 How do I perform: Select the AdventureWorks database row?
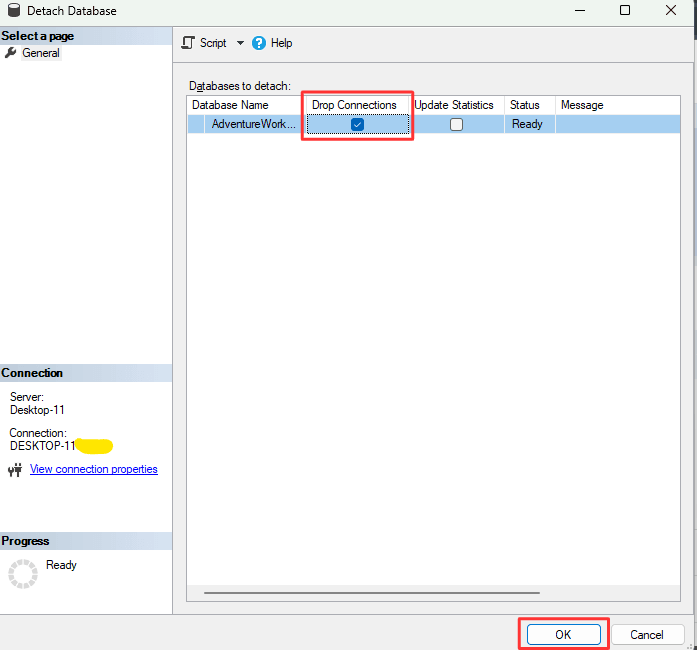point(252,124)
